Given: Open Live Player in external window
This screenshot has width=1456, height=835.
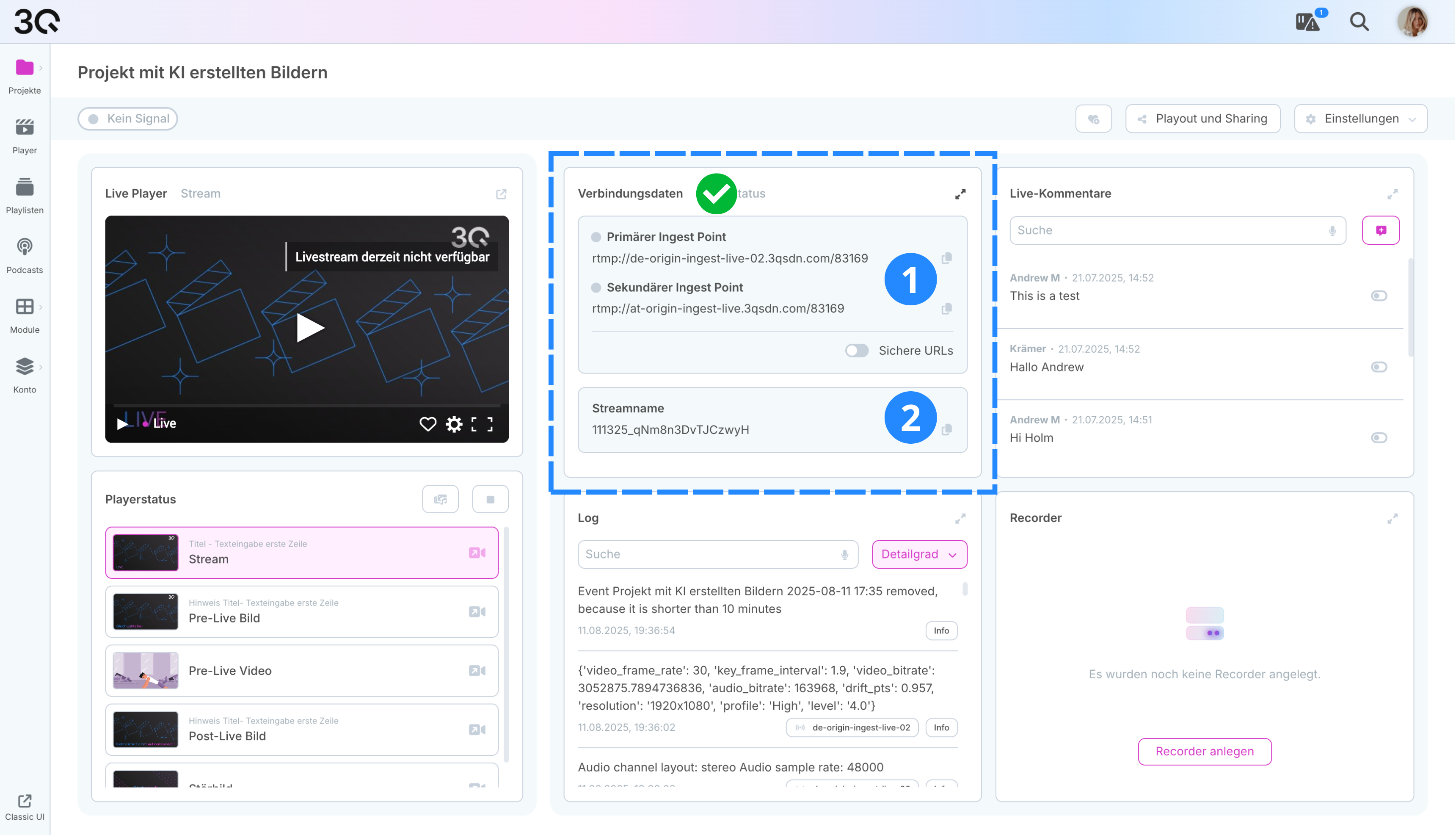Looking at the screenshot, I should [x=502, y=194].
